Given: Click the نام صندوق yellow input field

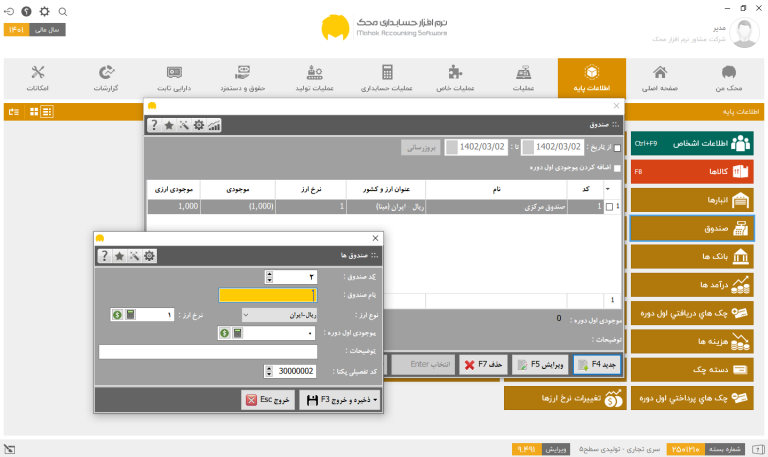Looking at the screenshot, I should (x=268, y=295).
